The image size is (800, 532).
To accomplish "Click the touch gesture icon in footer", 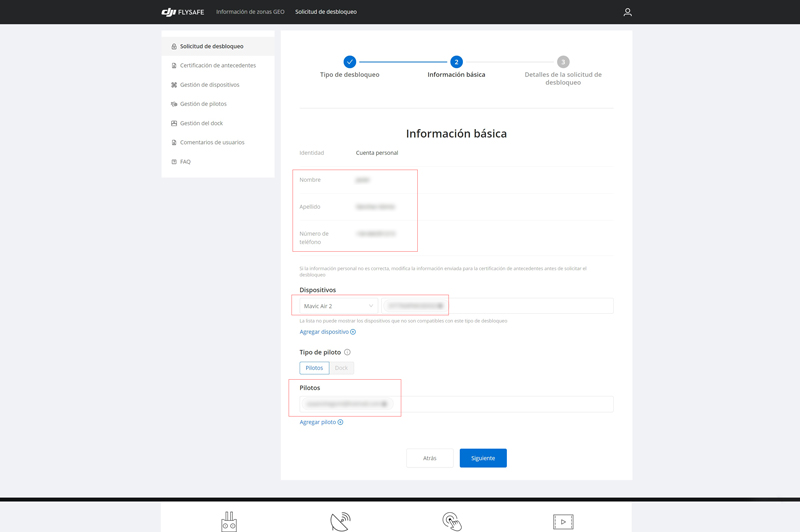I will point(452,521).
